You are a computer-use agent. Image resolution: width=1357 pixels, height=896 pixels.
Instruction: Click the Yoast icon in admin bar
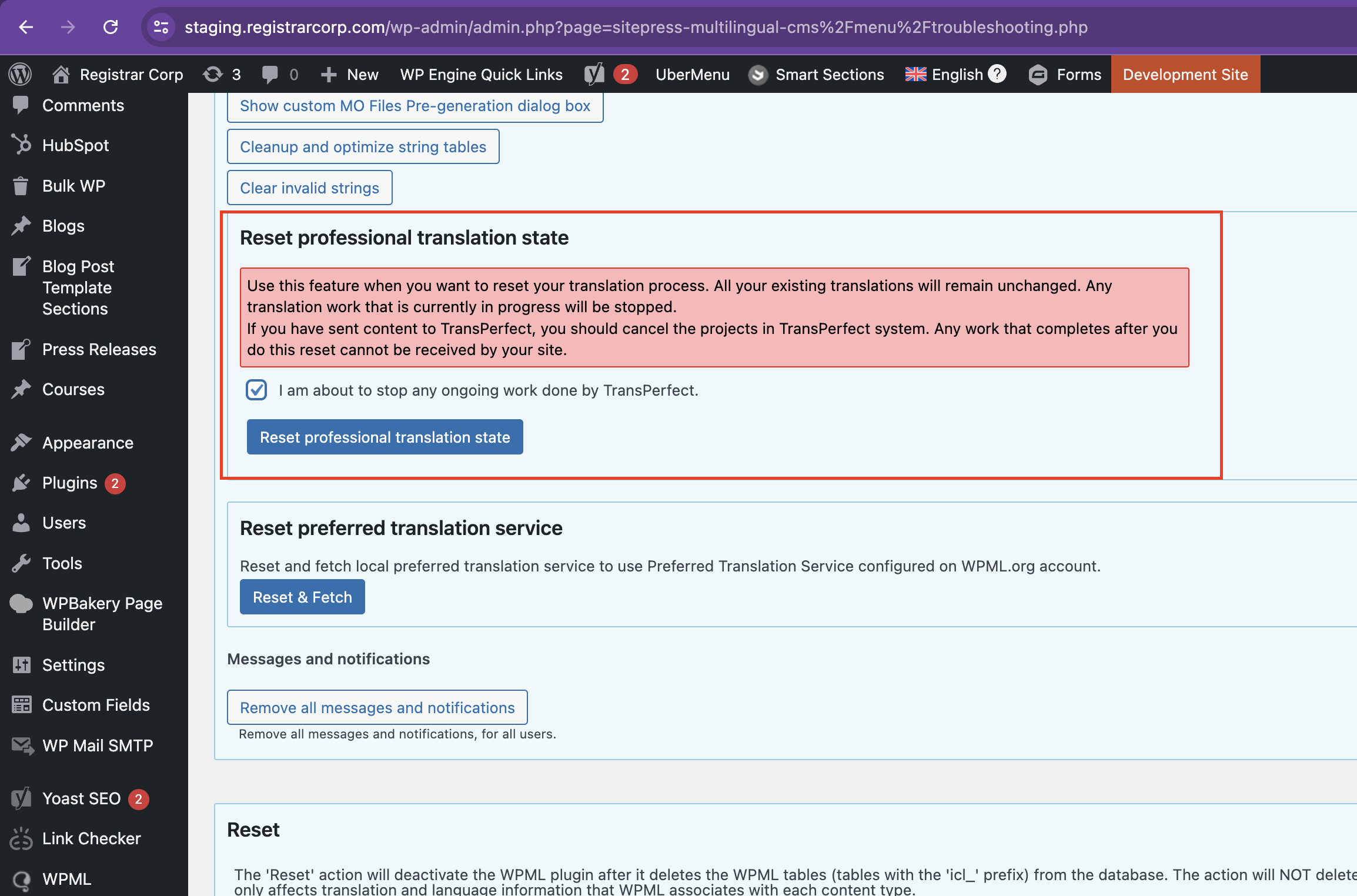[594, 75]
